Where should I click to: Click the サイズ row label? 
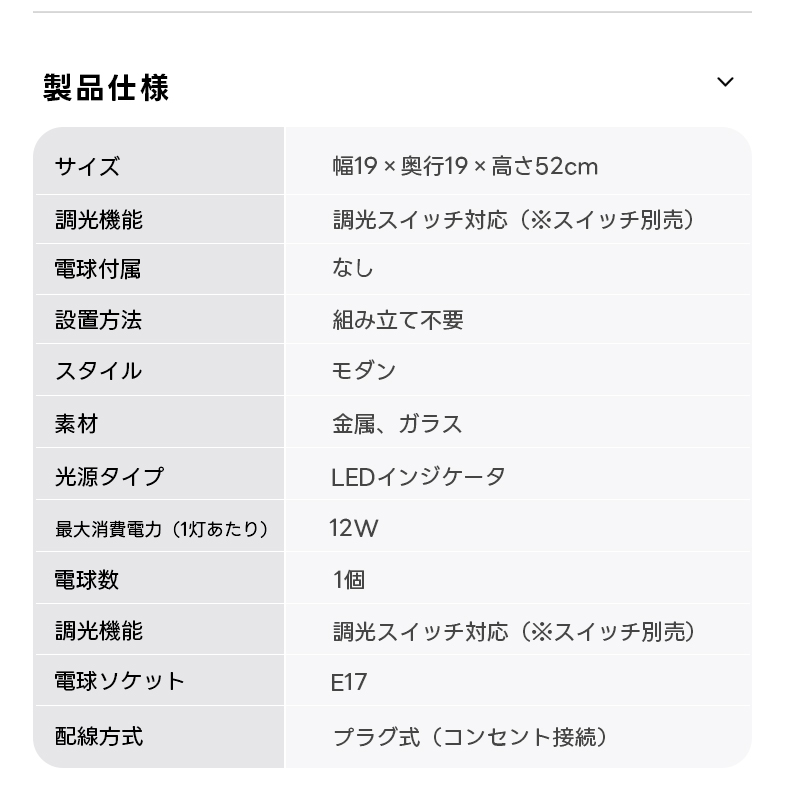(x=88, y=166)
